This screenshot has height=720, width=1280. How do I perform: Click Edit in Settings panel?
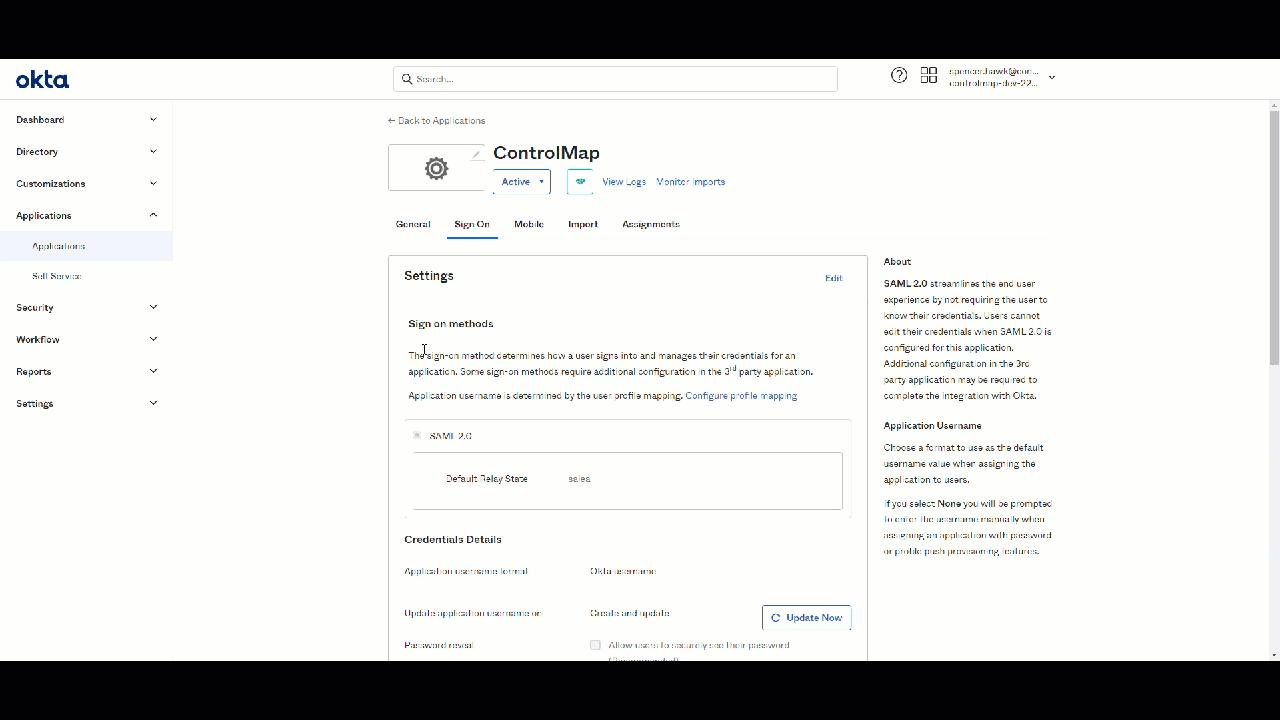click(833, 278)
